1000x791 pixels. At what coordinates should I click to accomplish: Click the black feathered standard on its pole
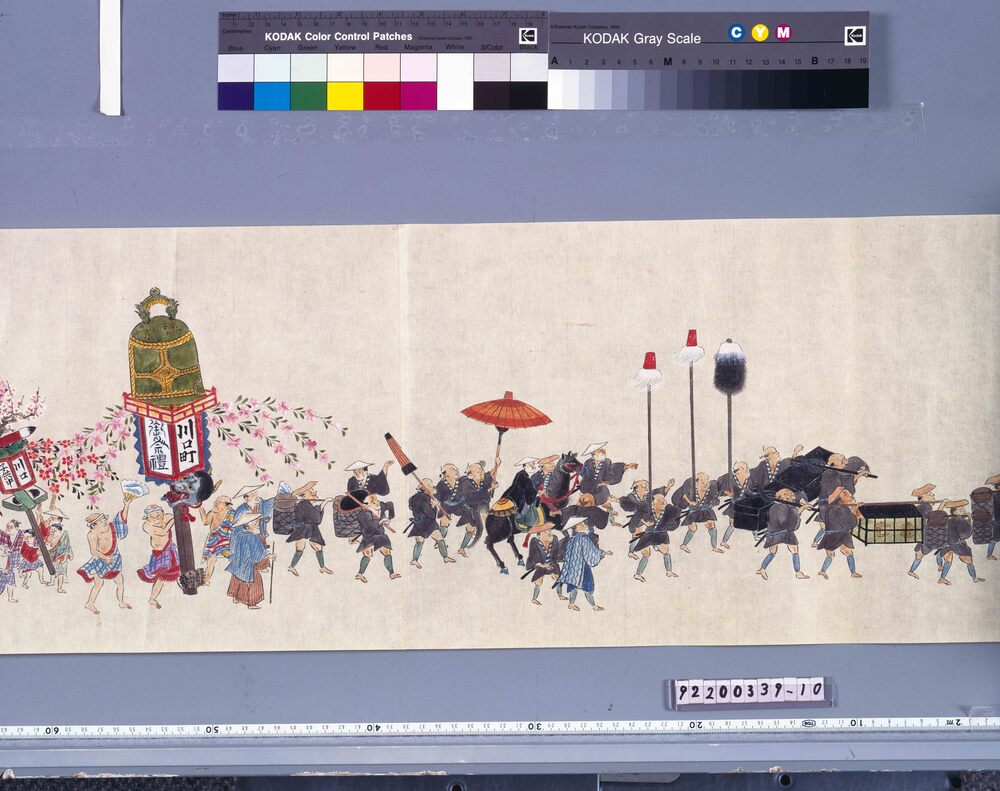coord(730,367)
